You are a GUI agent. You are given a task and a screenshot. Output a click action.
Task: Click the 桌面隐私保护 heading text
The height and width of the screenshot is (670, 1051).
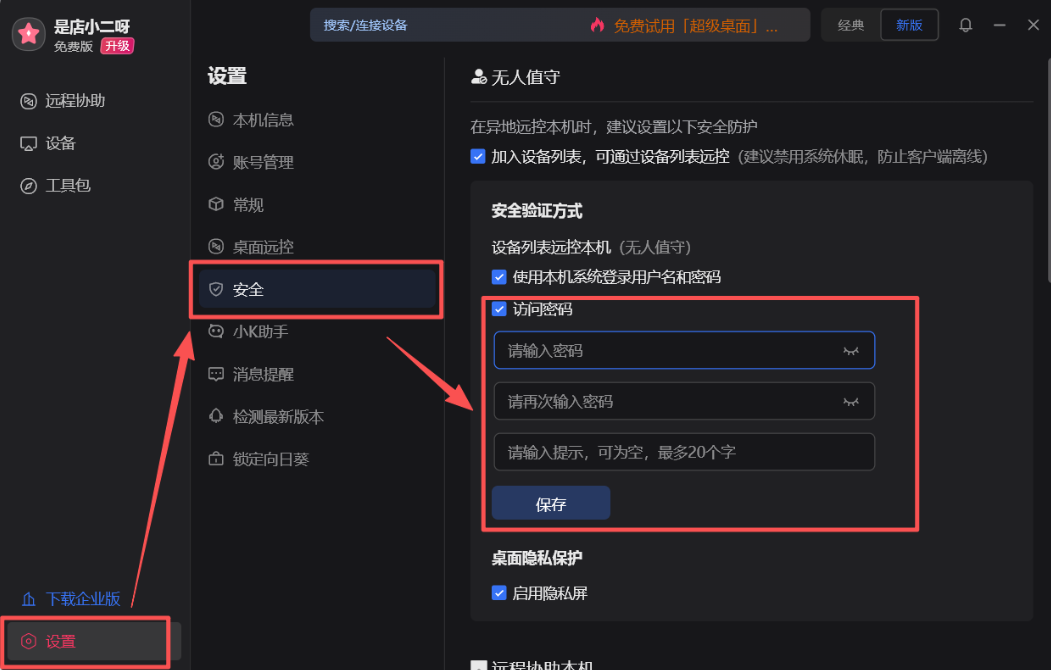(x=537, y=558)
